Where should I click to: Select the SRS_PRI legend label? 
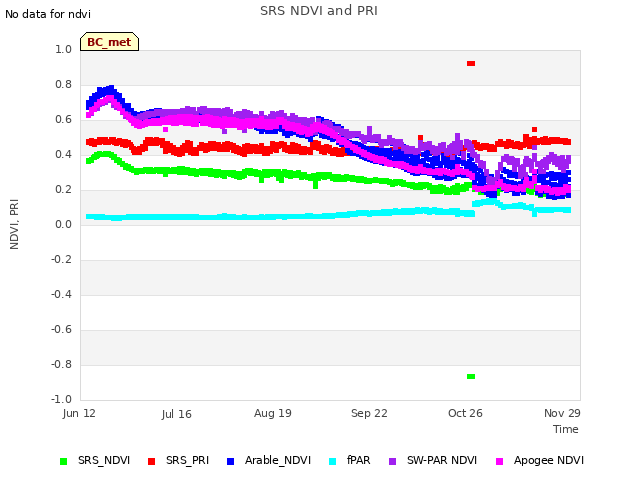point(187,460)
